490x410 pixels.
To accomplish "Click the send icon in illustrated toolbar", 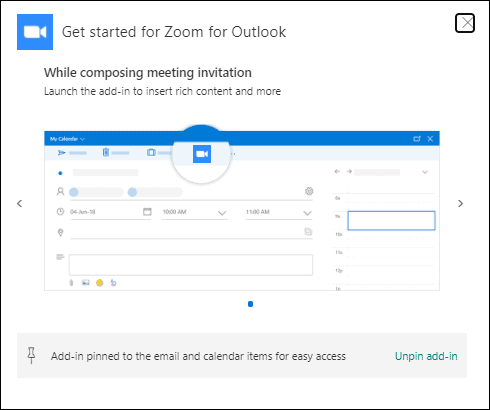I will [x=61, y=153].
